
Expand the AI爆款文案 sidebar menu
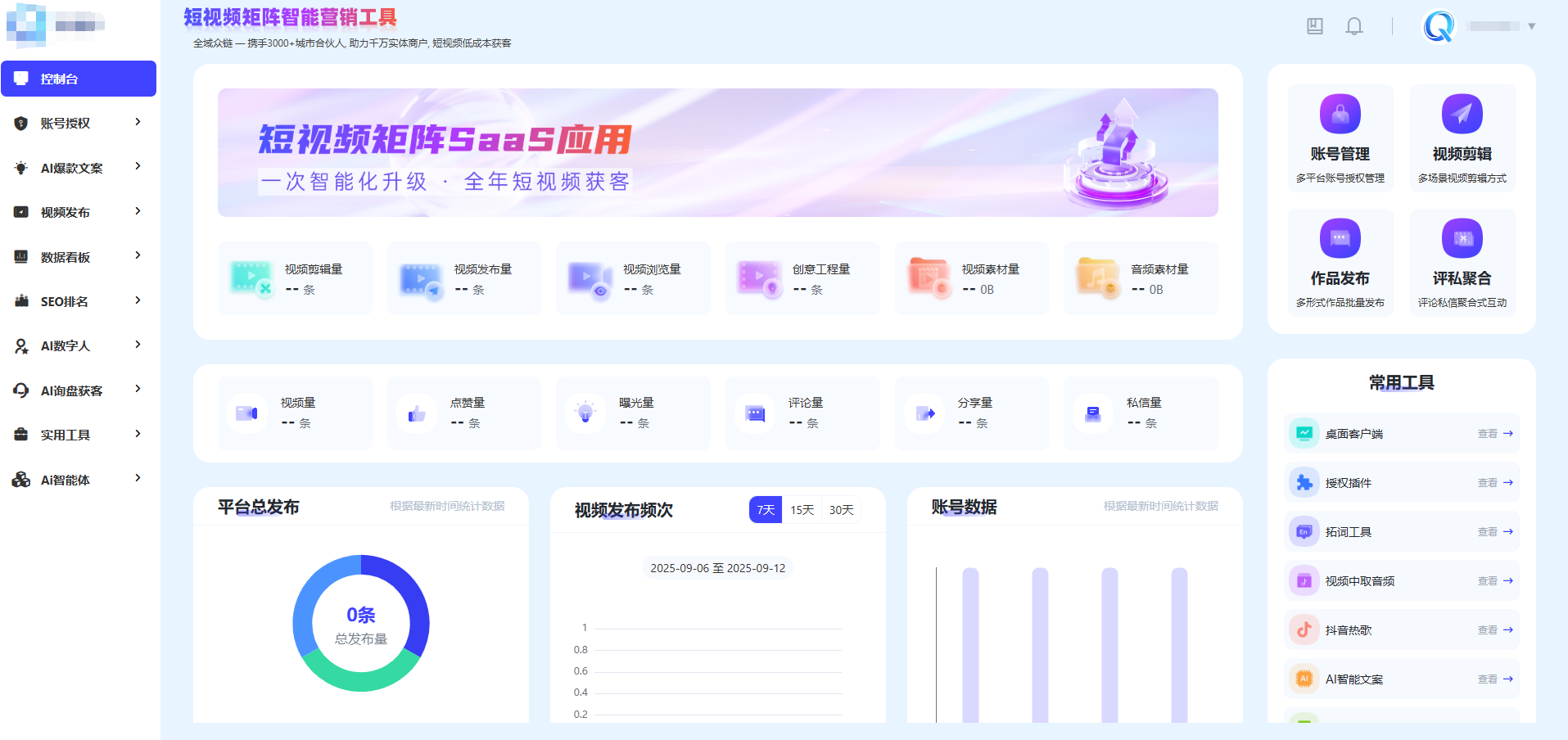point(79,168)
